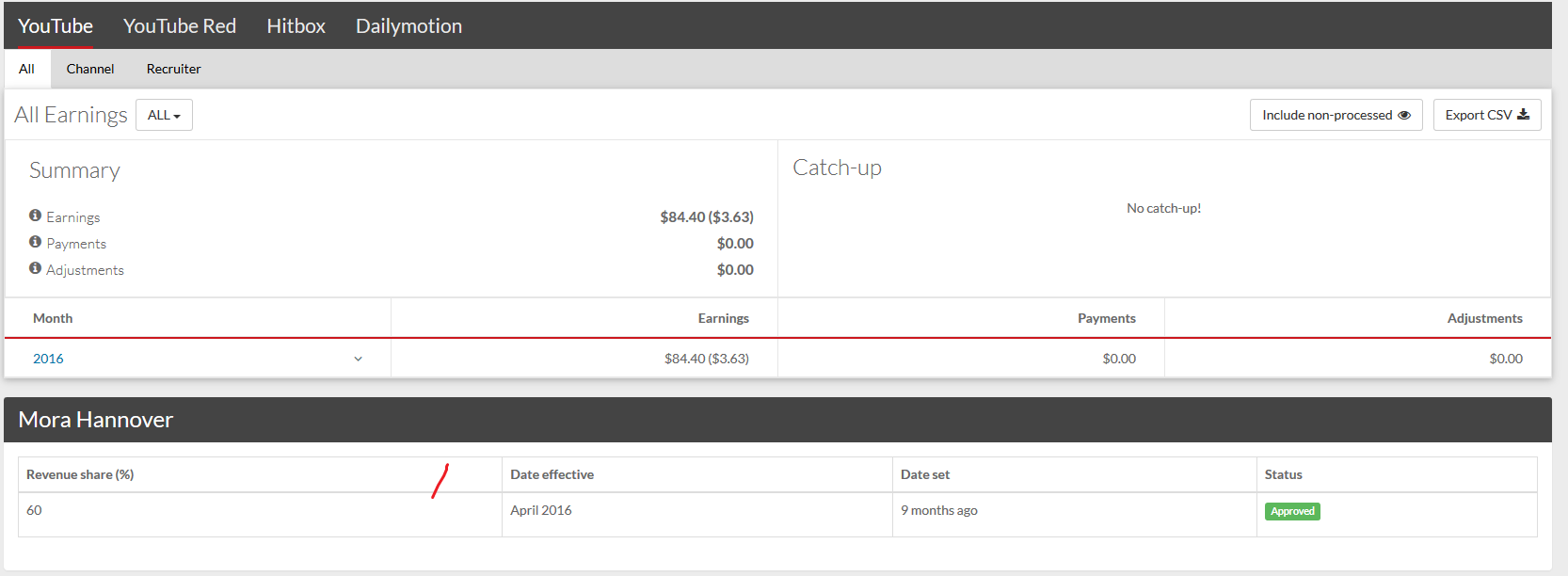Toggle the Include non-processed eye icon

(x=1404, y=115)
